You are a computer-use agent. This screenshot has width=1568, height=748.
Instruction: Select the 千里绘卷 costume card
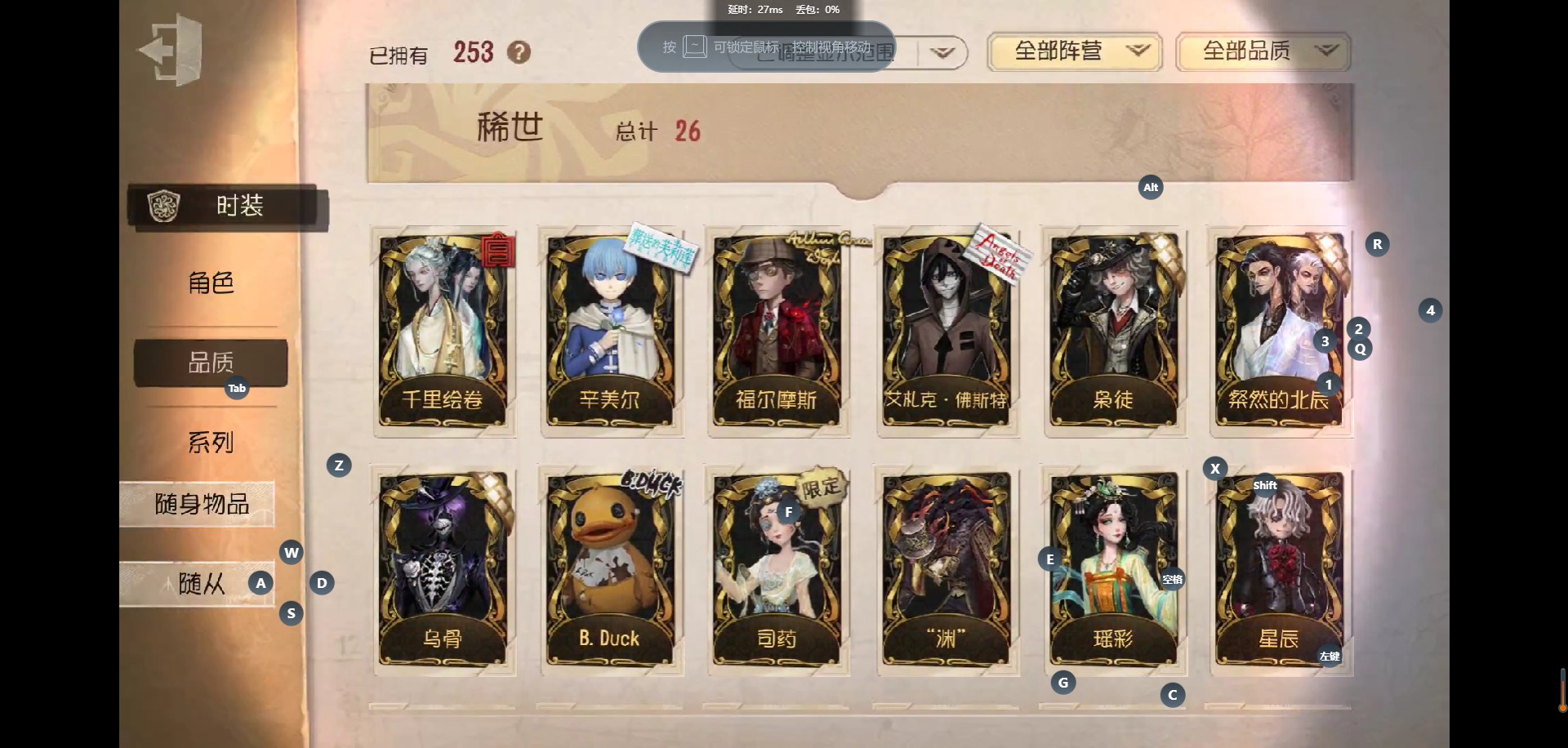click(443, 330)
